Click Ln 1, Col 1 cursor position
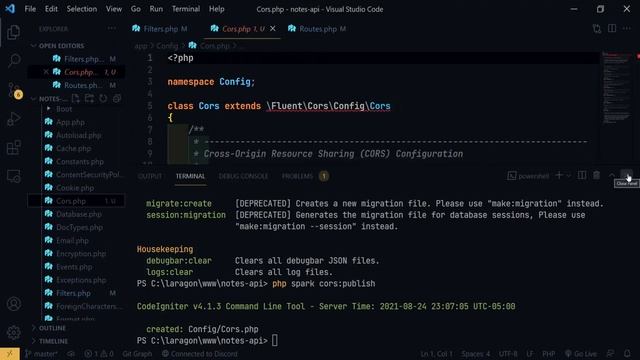Screen dimensions: 640x360 point(436,354)
